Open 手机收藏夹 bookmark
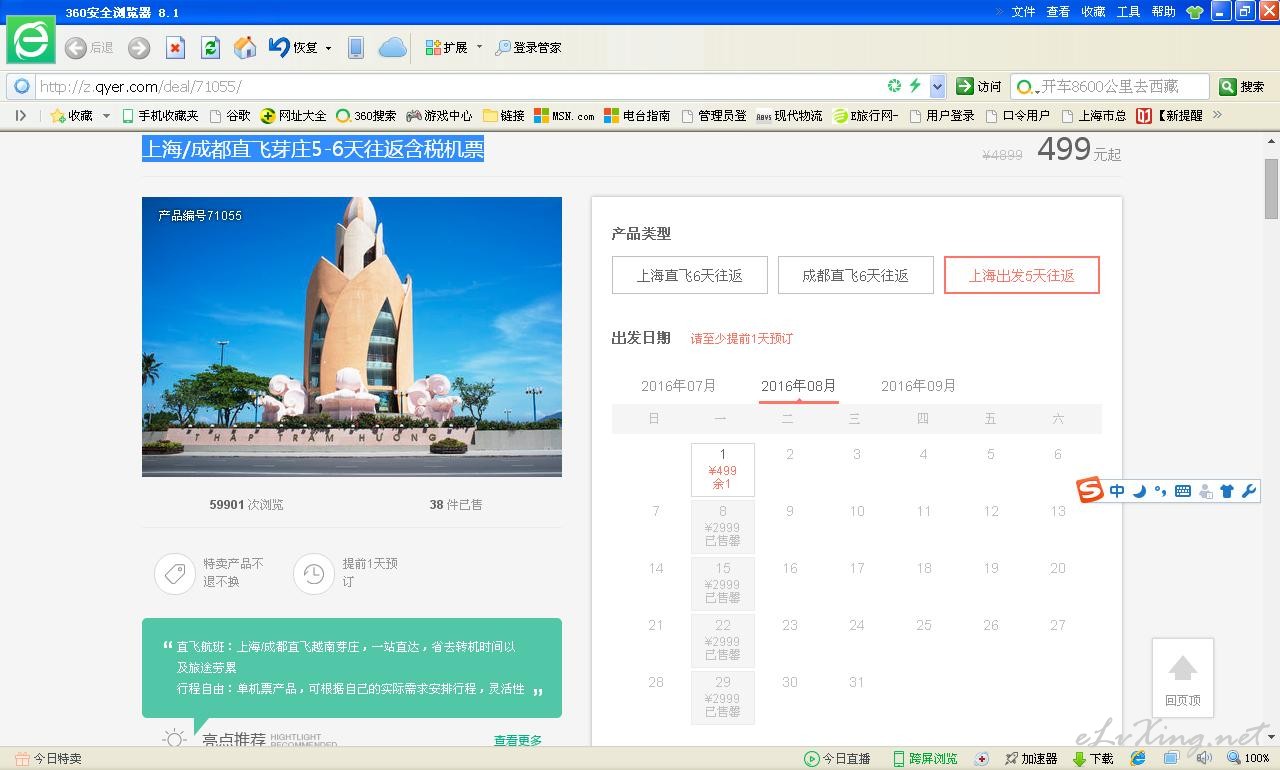The image size is (1280, 770). click(160, 116)
